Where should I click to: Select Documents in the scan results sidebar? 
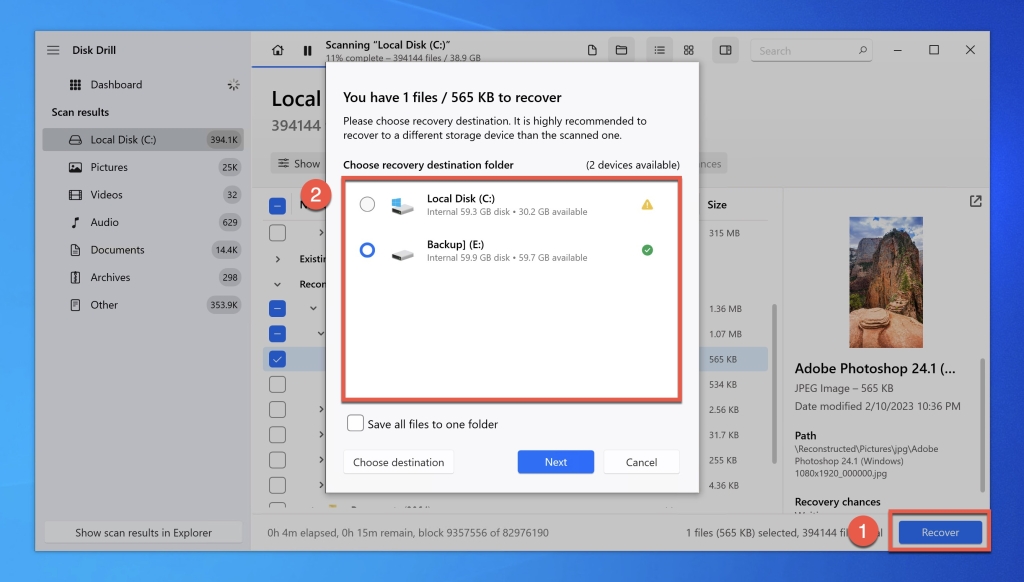click(x=110, y=249)
